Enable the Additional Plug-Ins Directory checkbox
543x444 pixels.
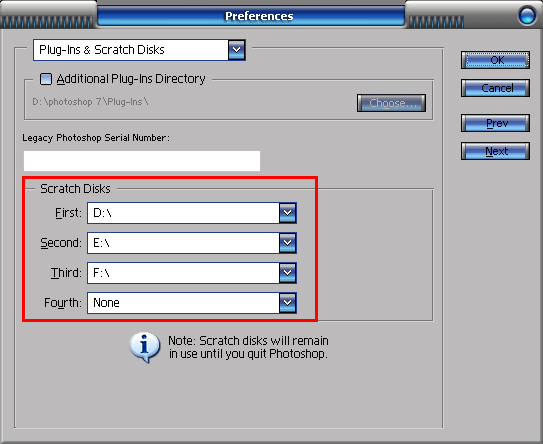(x=46, y=79)
